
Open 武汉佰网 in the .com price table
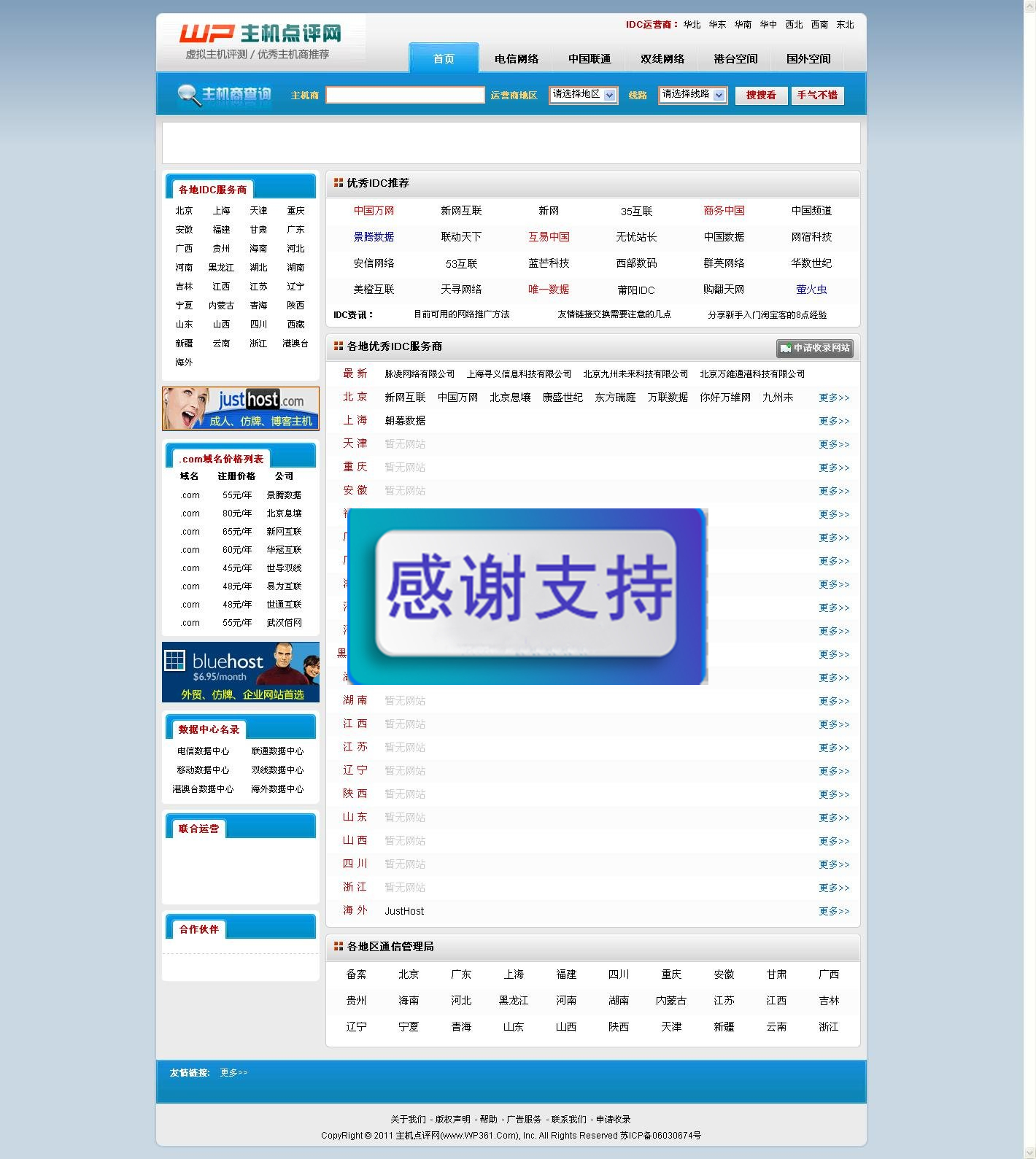[x=284, y=623]
